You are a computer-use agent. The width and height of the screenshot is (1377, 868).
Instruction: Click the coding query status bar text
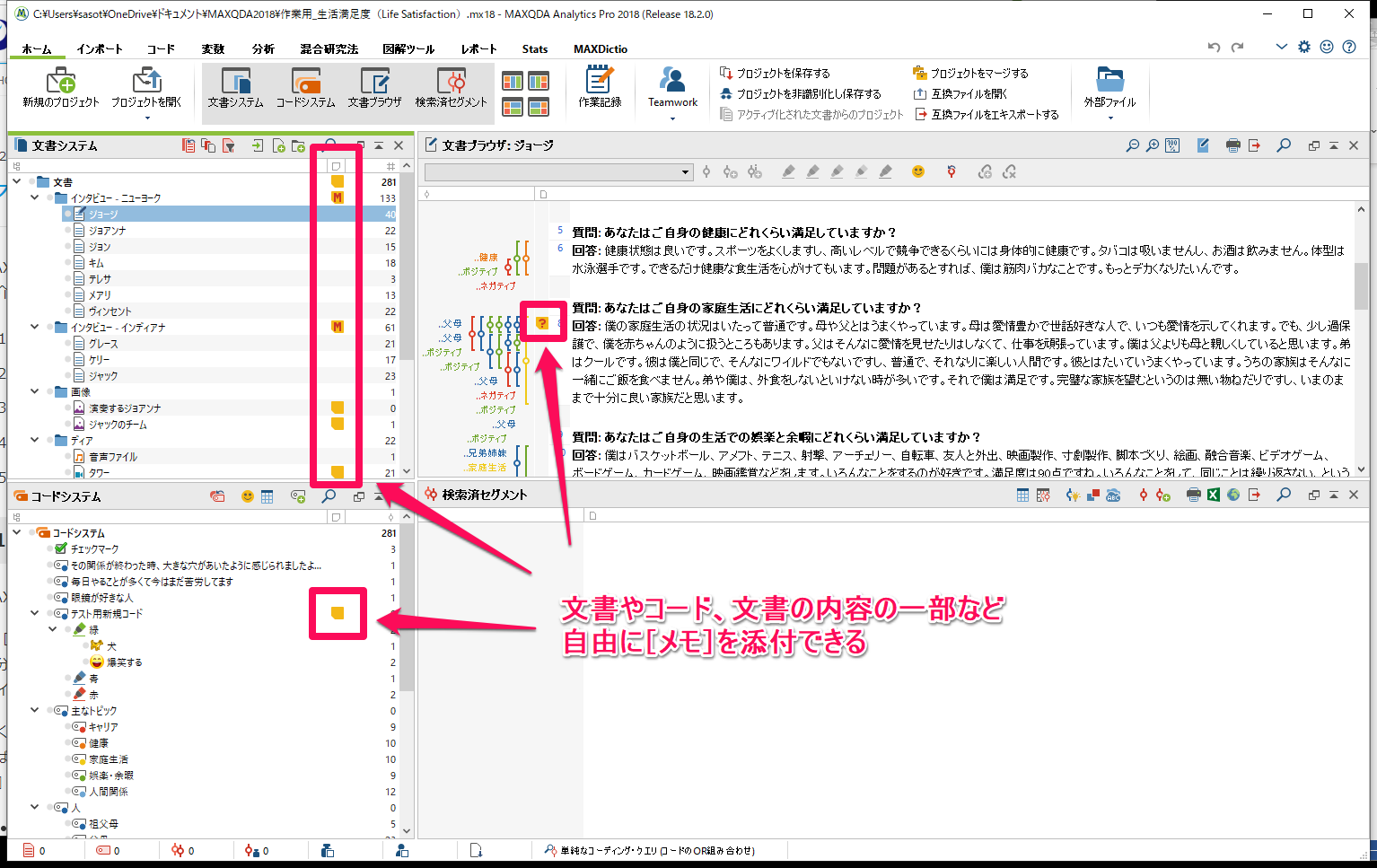pos(657,851)
